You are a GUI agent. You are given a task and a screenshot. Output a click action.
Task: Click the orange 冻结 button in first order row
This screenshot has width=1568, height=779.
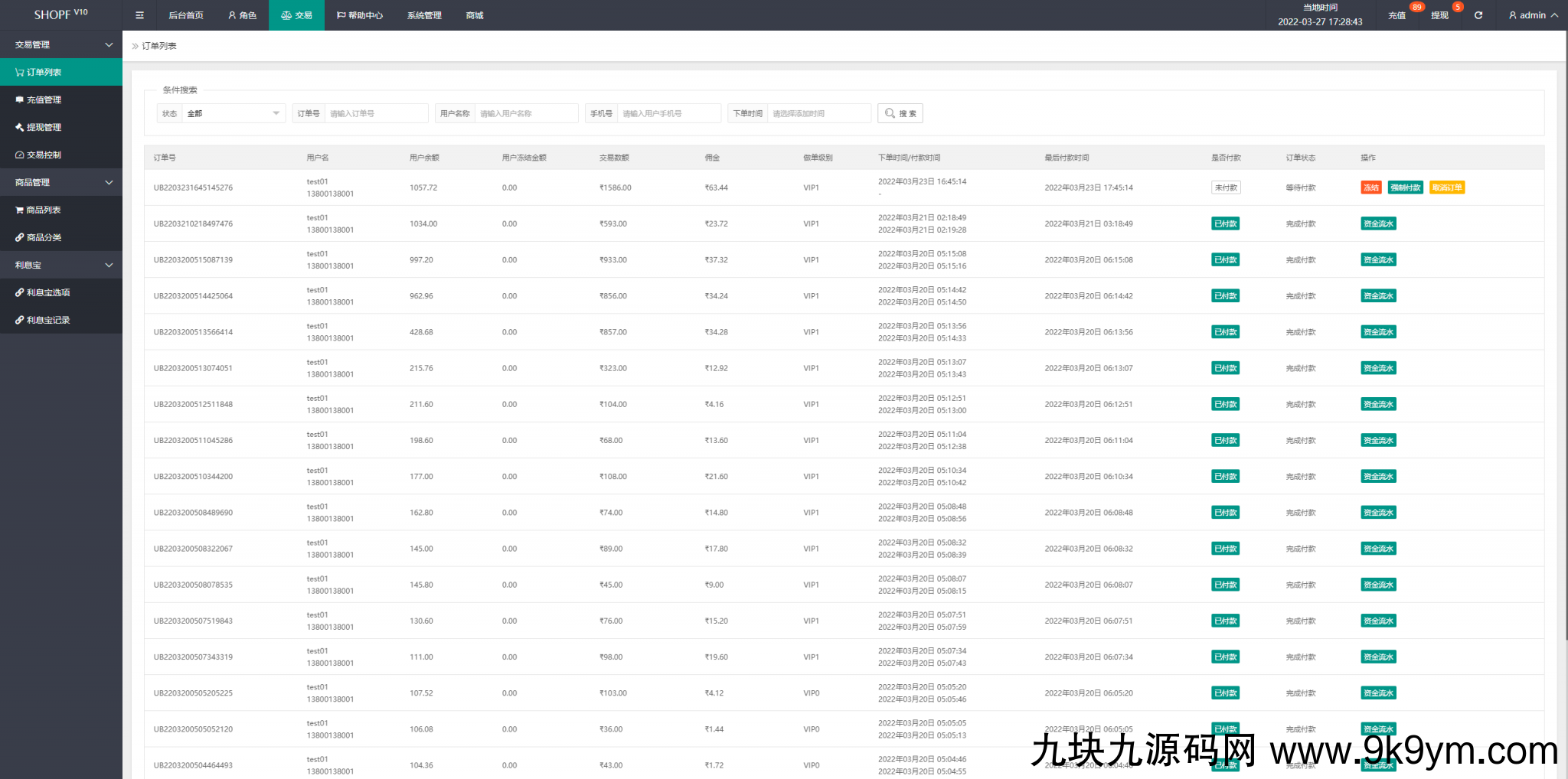[1370, 187]
